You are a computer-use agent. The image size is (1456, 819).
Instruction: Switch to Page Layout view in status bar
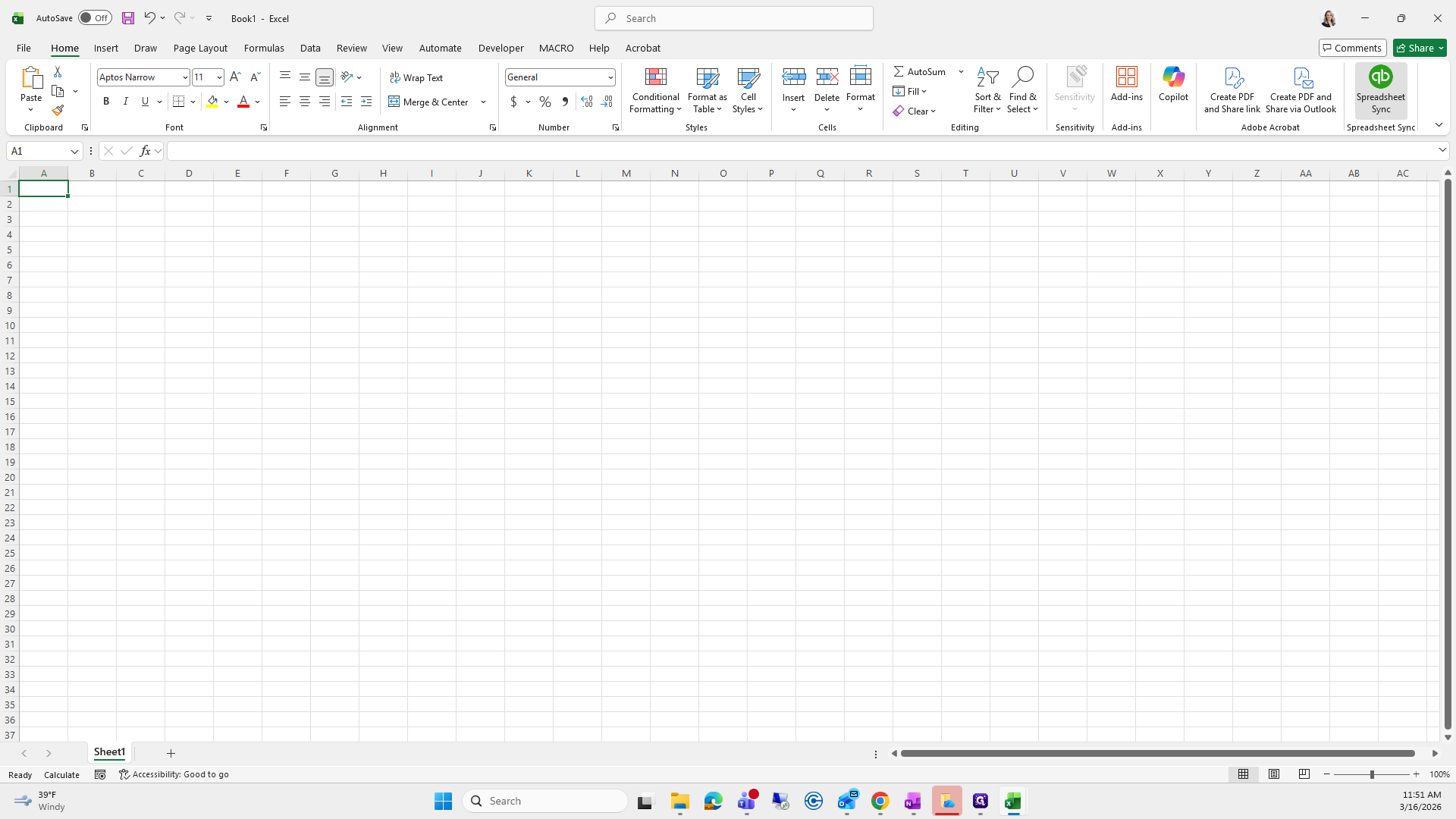1274,774
